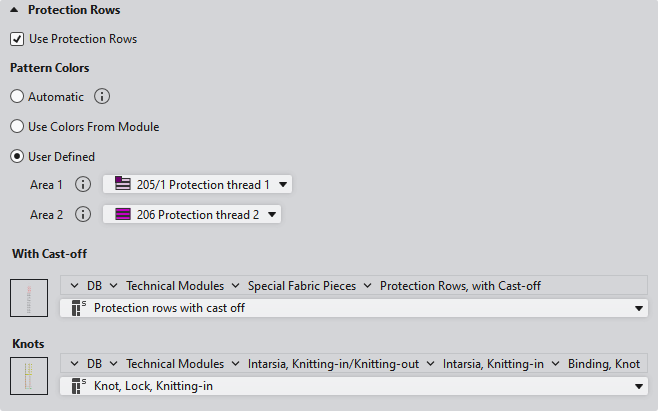Viewport: 658px width, 411px height.
Task: Click the info icon beside Area 1
Action: tap(83, 184)
